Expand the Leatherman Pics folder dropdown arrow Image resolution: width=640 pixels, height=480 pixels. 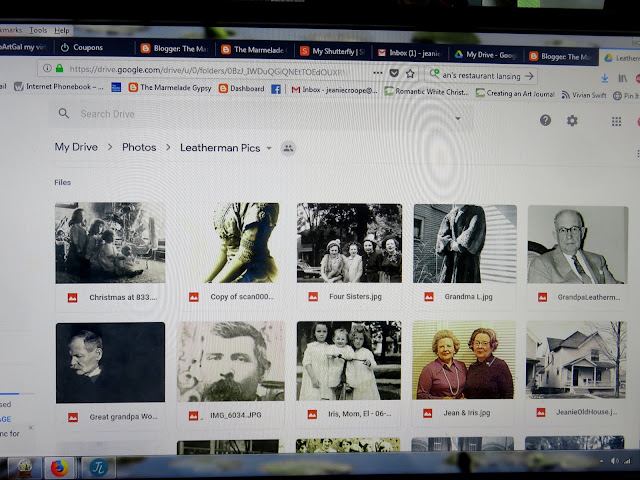269,148
